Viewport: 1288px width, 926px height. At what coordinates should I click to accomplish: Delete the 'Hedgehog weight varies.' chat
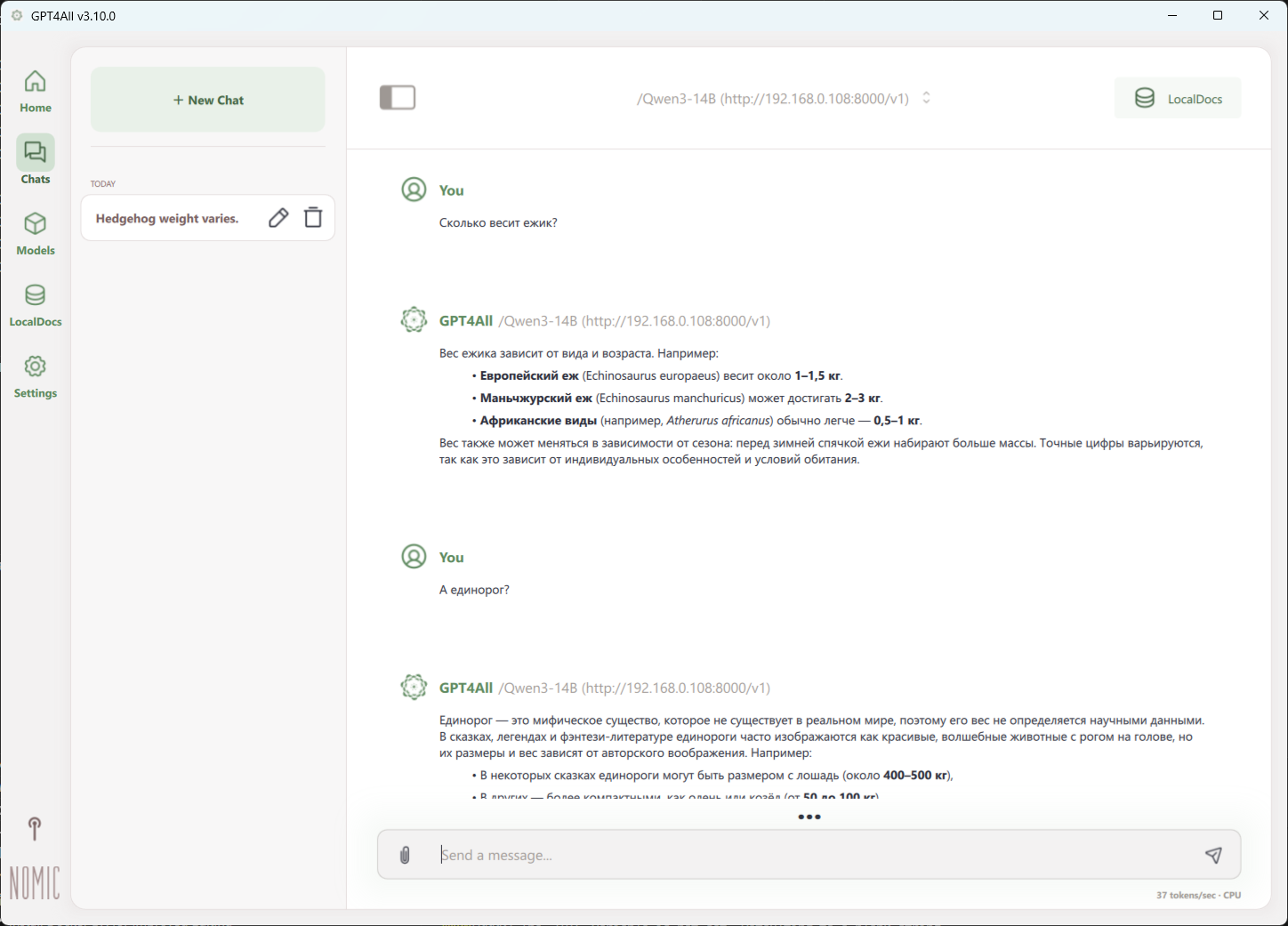[313, 218]
